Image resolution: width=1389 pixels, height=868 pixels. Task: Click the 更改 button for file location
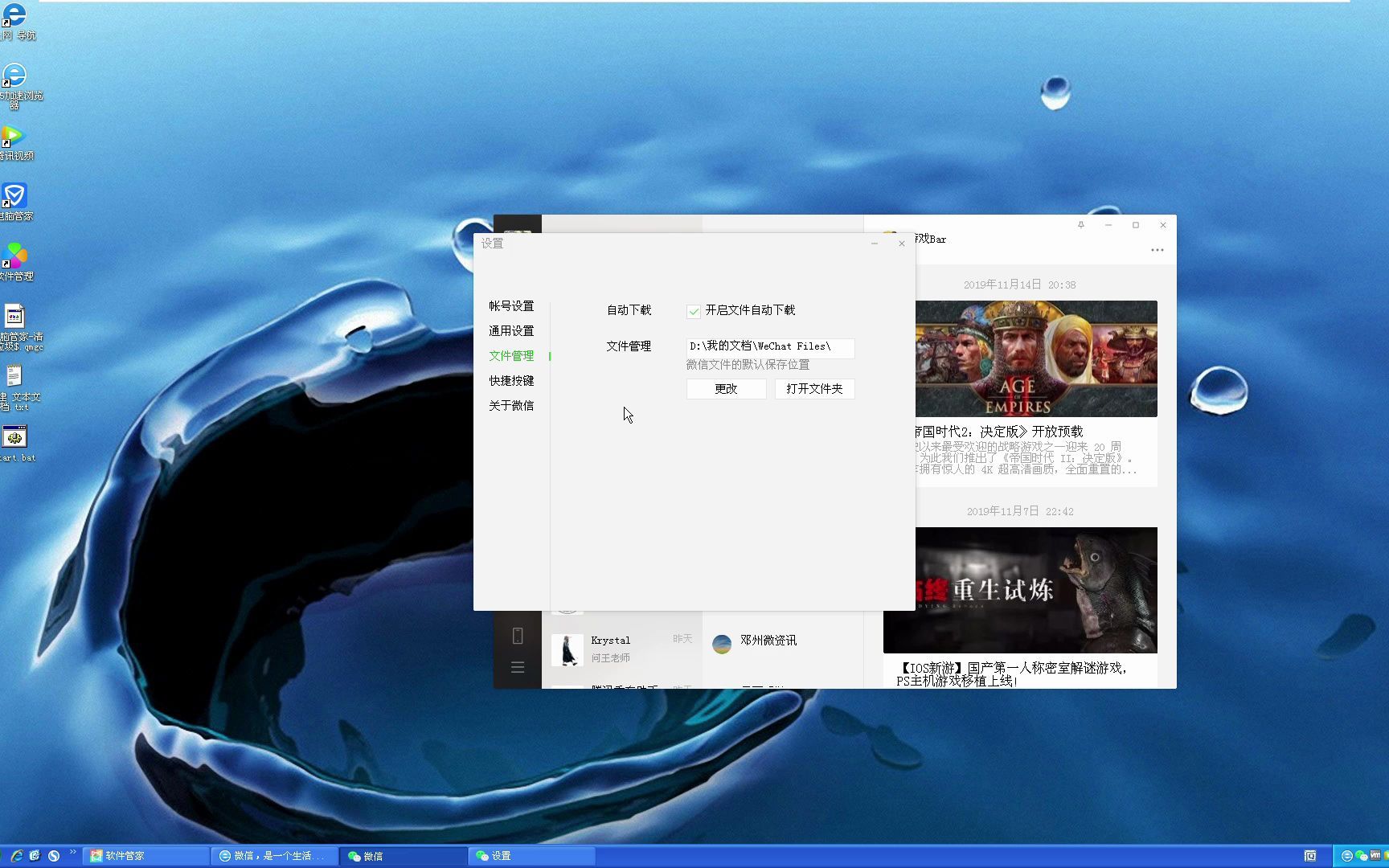[x=726, y=389]
